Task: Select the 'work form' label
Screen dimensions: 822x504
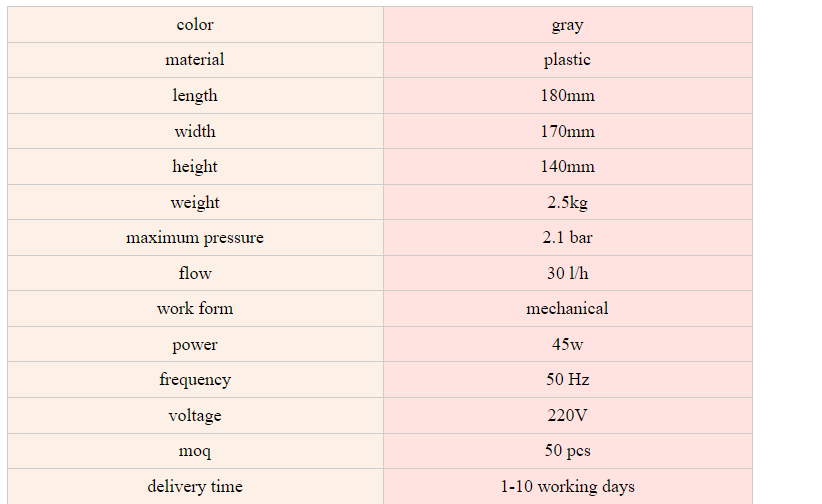Action: 195,309
